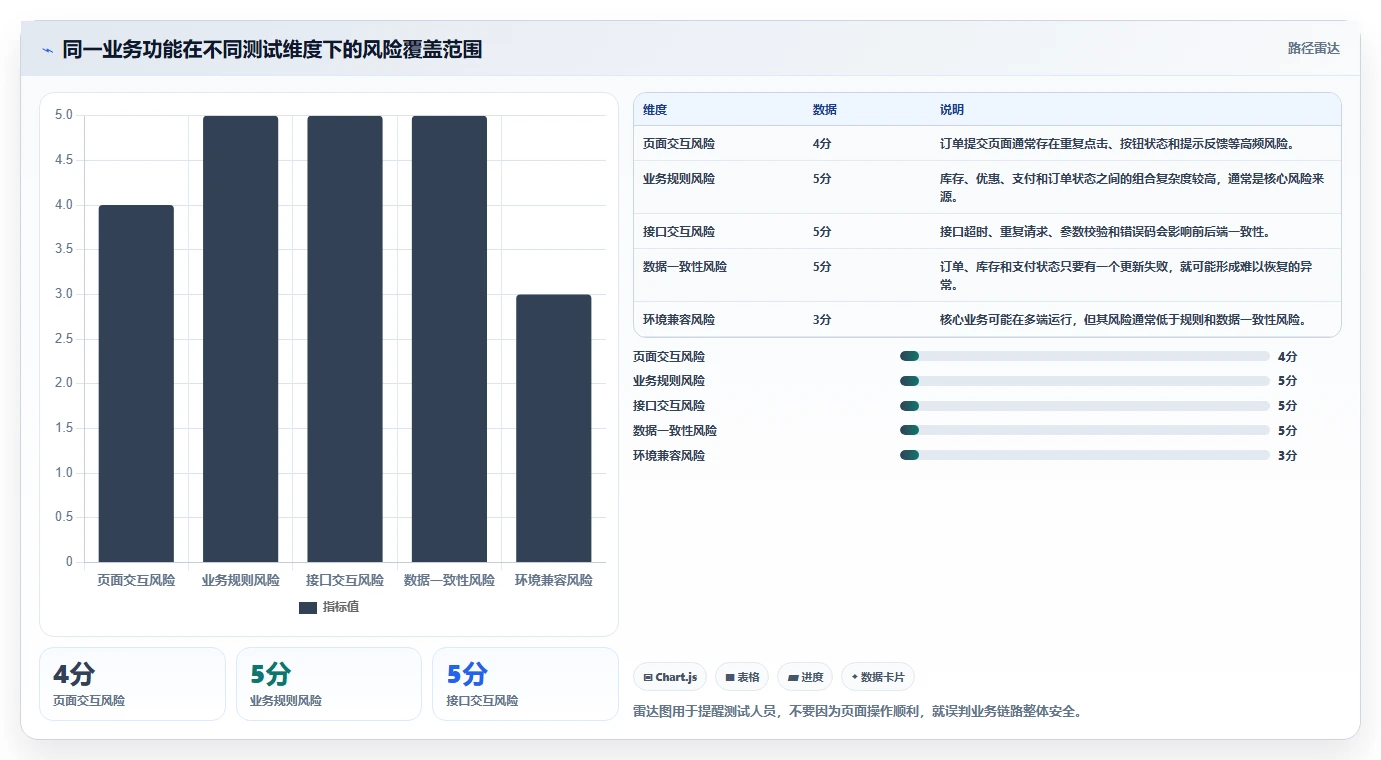Click the 2.5 y-axis tick label
1381x760 pixels.
[64, 338]
